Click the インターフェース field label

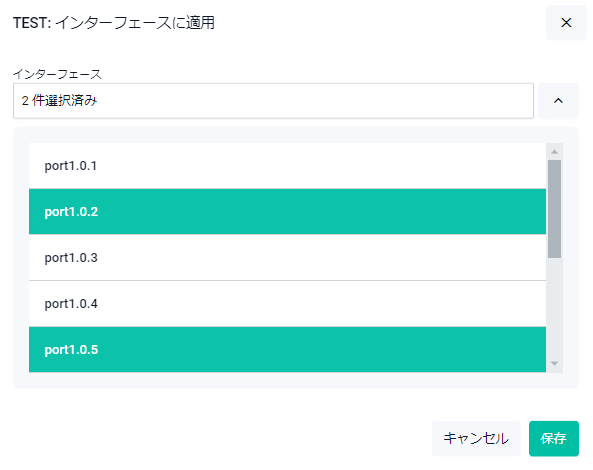(x=57, y=74)
